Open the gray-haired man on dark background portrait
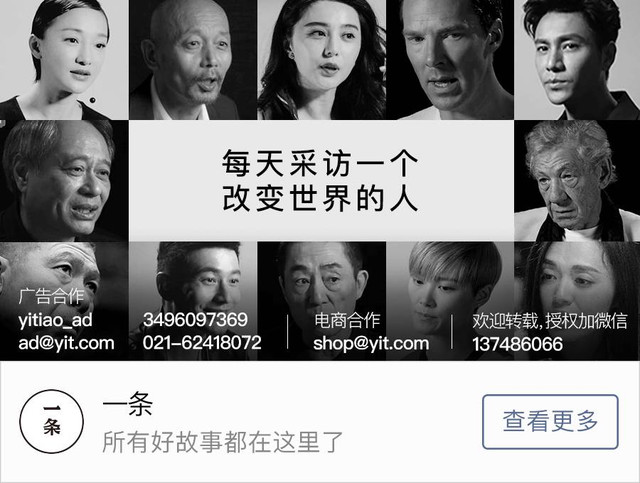The height and width of the screenshot is (483, 640). pos(64,180)
